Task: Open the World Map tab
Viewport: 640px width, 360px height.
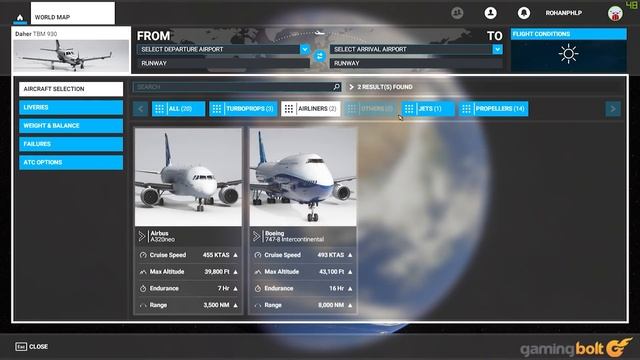Action: [x=73, y=13]
